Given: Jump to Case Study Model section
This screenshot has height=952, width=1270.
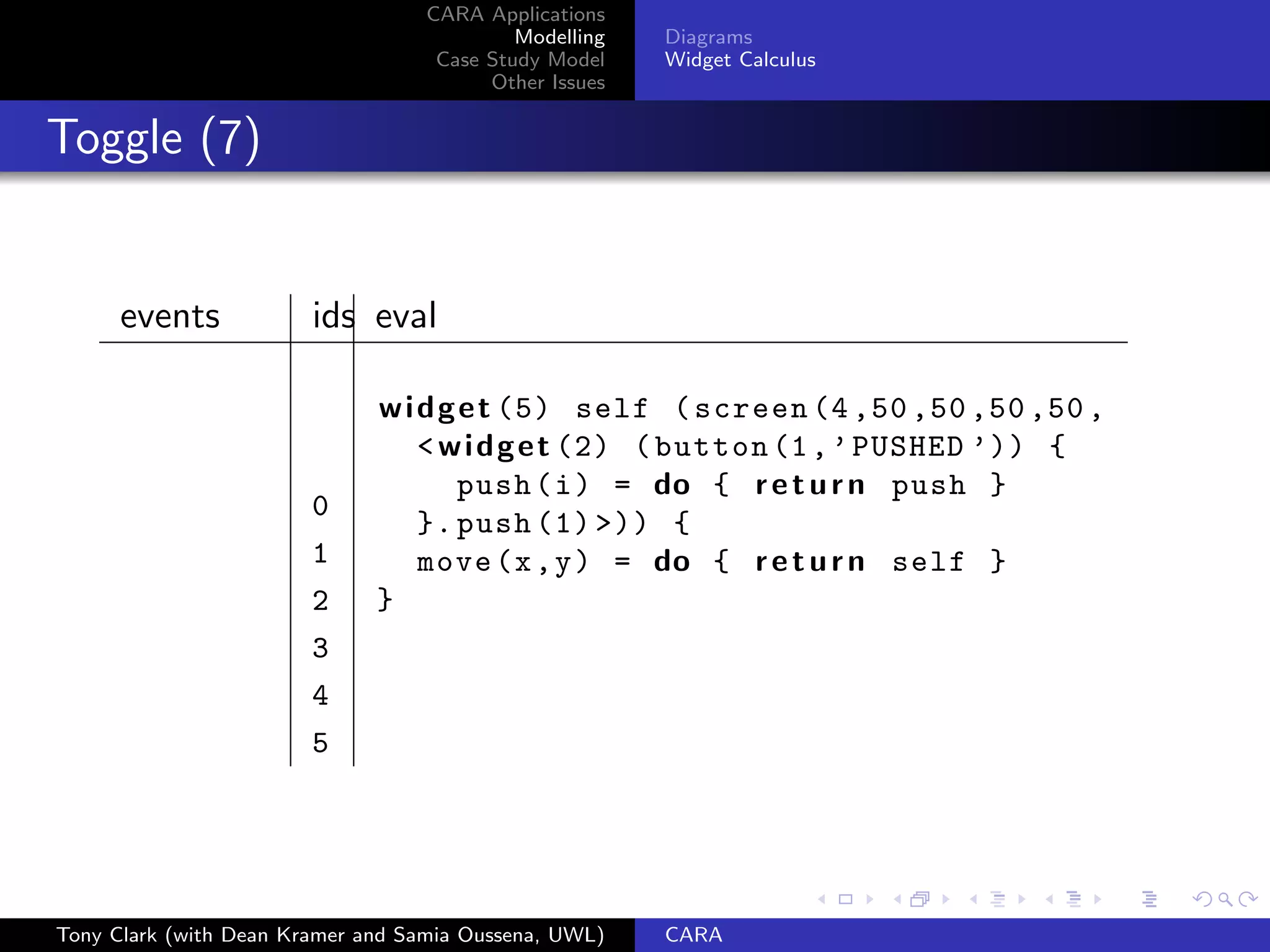Looking at the screenshot, I should [x=520, y=60].
